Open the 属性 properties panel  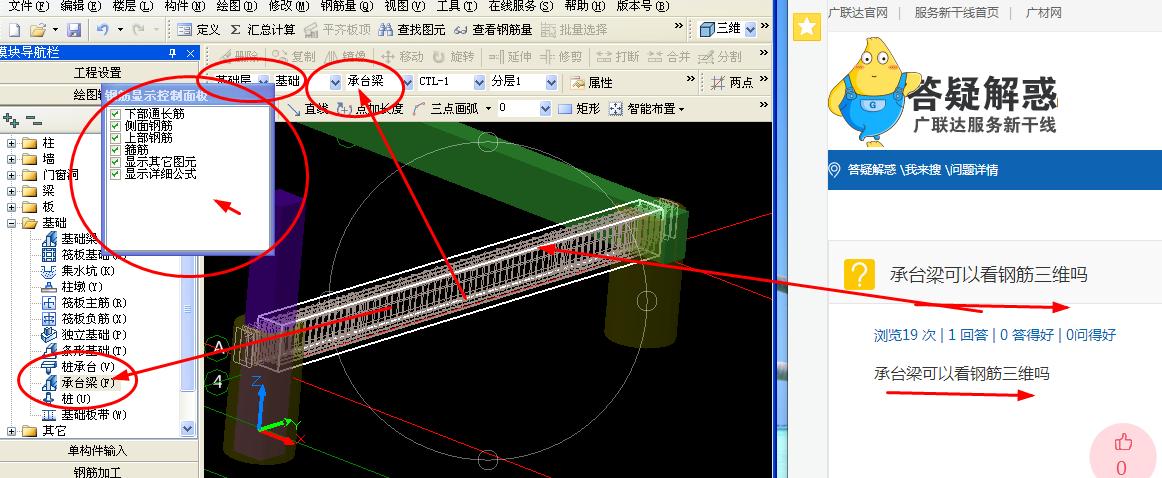pos(591,82)
